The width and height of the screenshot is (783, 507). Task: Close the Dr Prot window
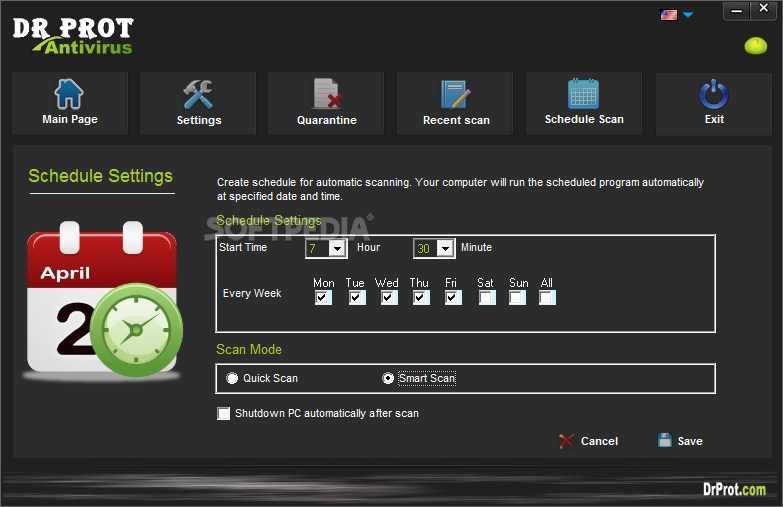(764, 9)
